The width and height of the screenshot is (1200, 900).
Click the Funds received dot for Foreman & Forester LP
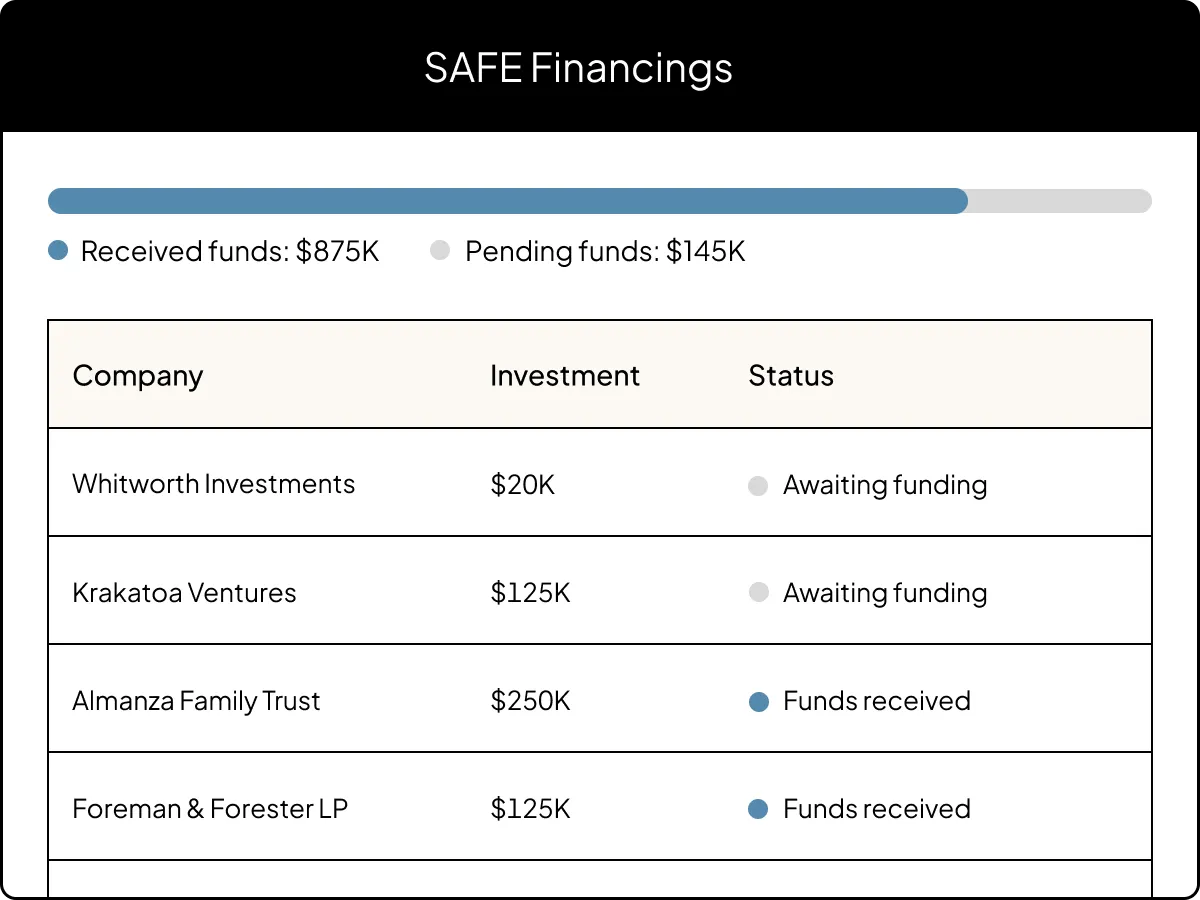758,809
